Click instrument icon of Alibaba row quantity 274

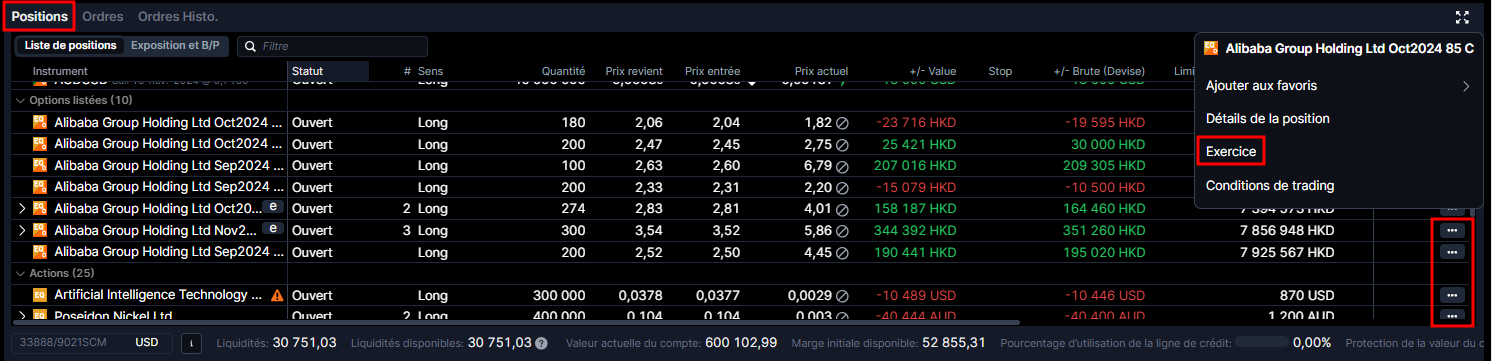pyautogui.click(x=40, y=209)
